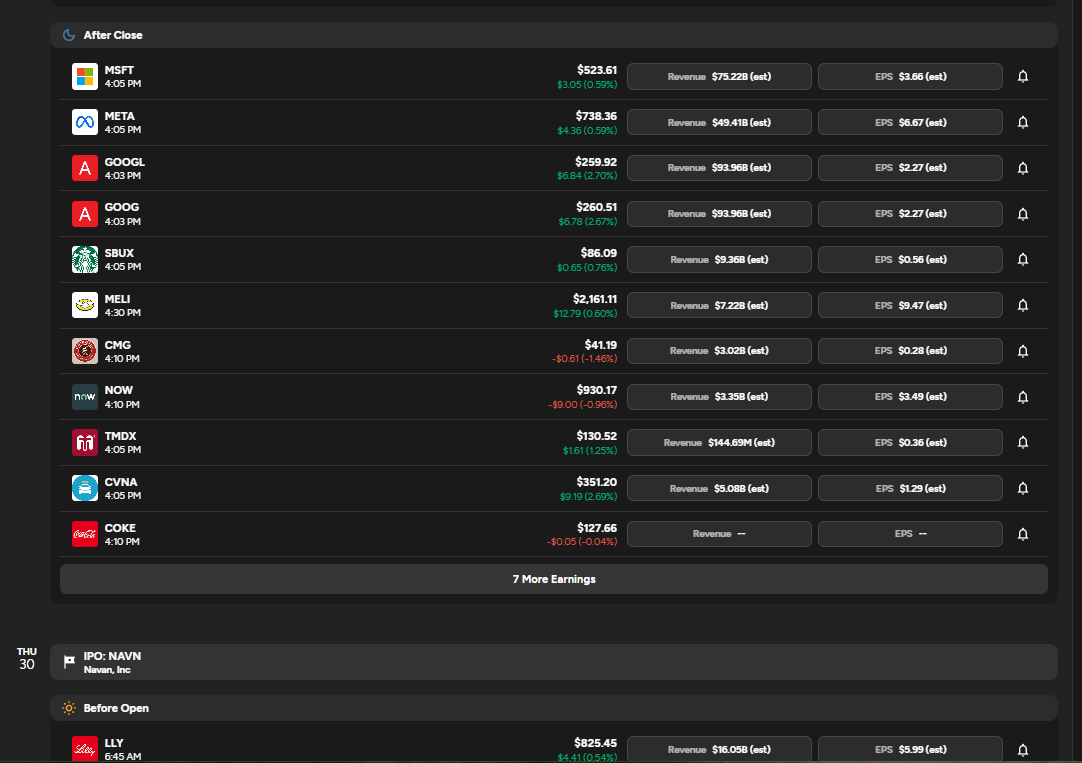Click the COKE Coca-Cola logo icon
Viewport: 1082px width, 763px height.
pyautogui.click(x=85, y=534)
